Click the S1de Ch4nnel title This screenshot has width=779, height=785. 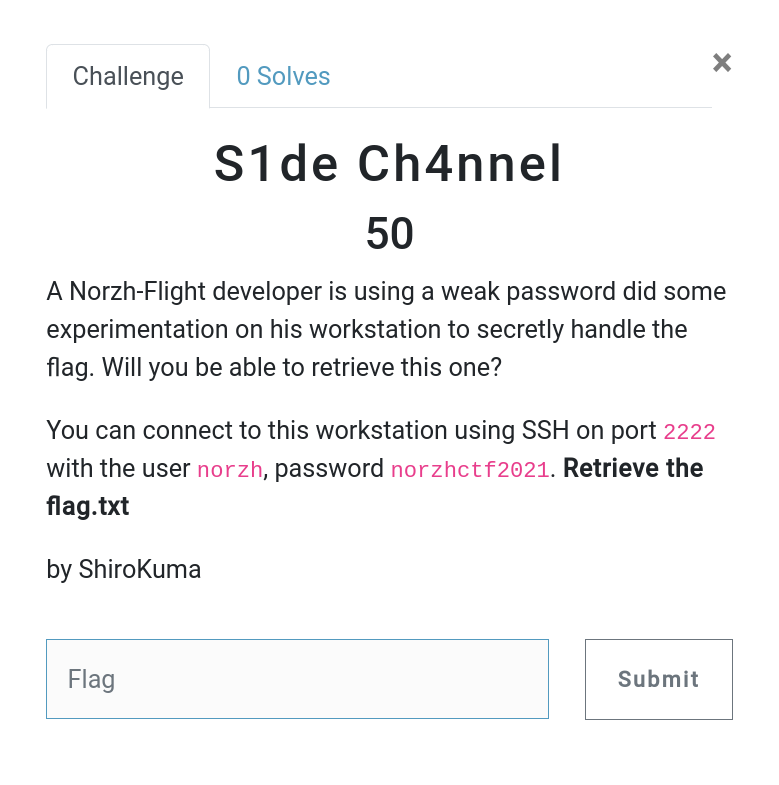389,166
